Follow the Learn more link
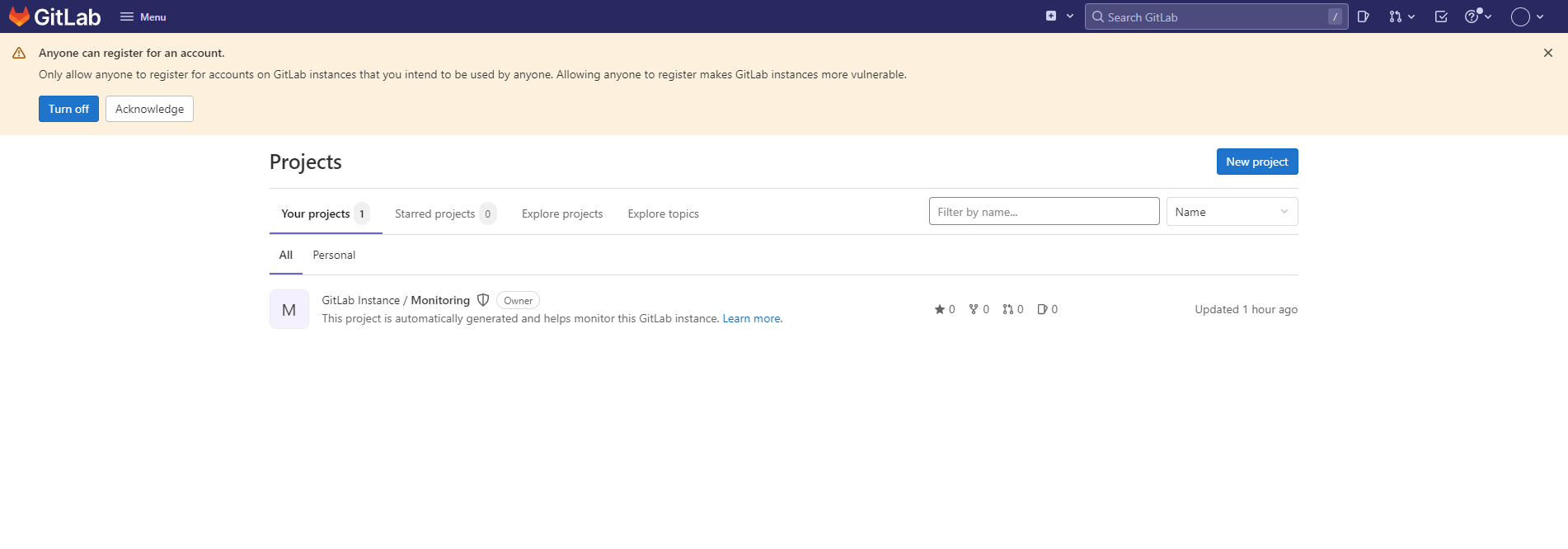Image resolution: width=1568 pixels, height=549 pixels. click(x=751, y=319)
